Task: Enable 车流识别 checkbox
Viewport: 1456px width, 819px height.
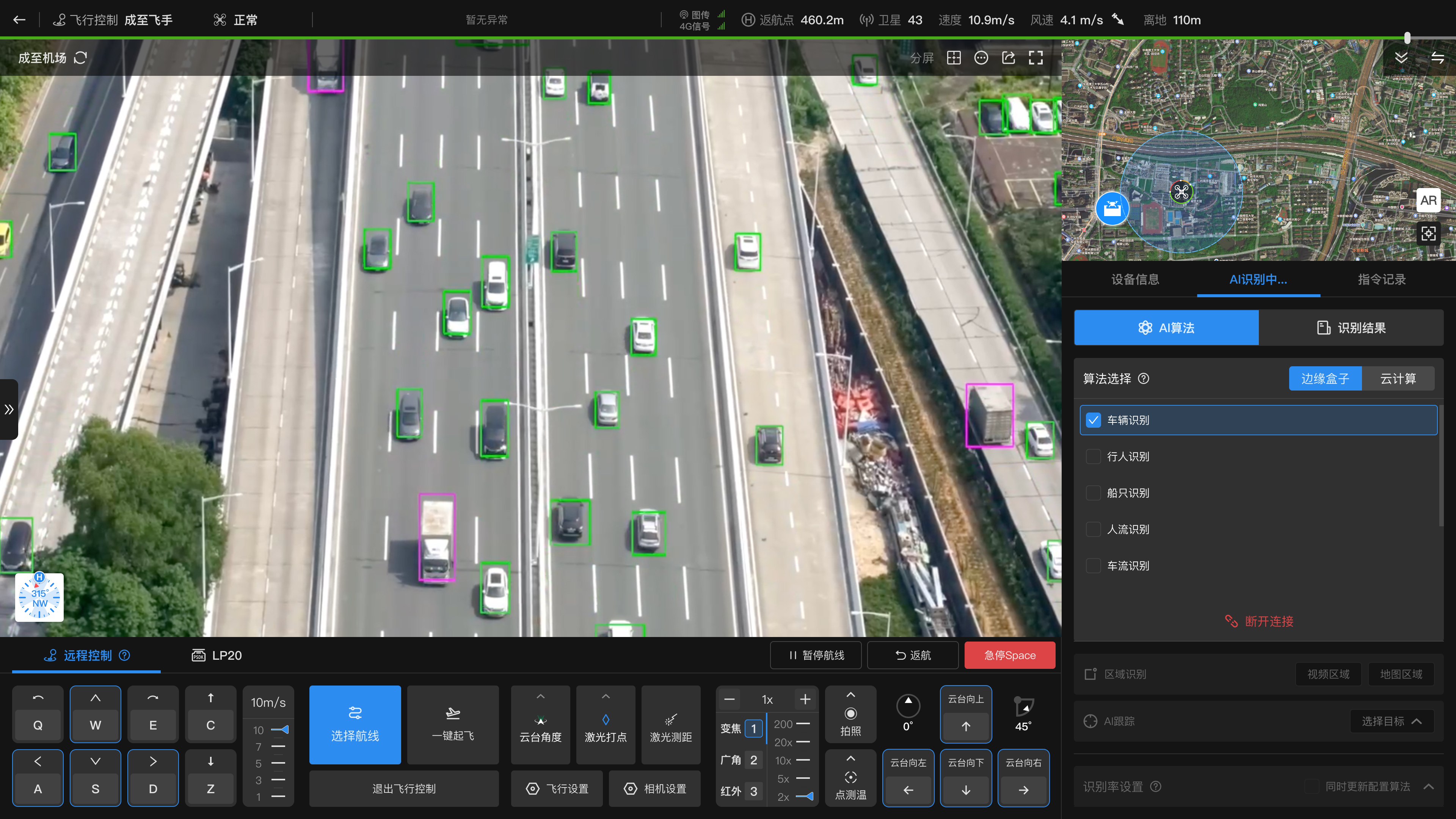Action: point(1093,566)
